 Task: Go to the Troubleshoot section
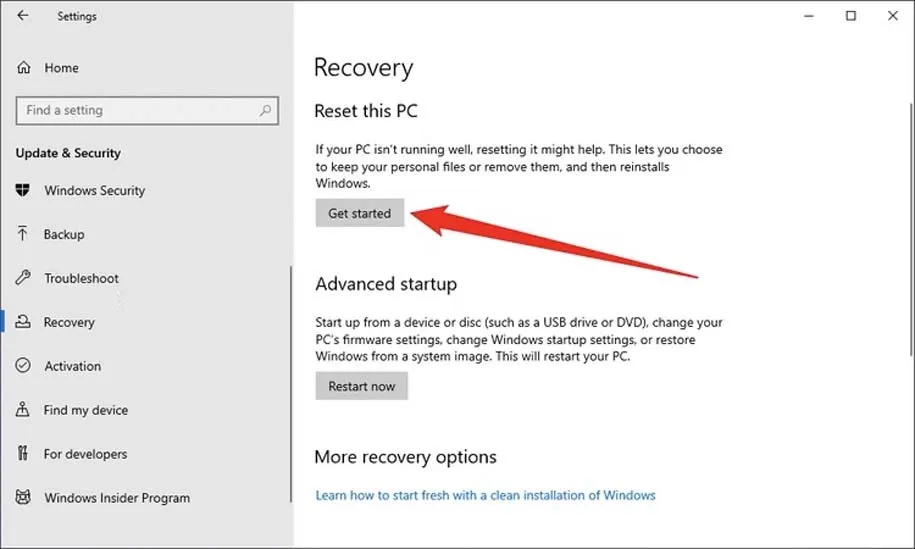coord(81,278)
